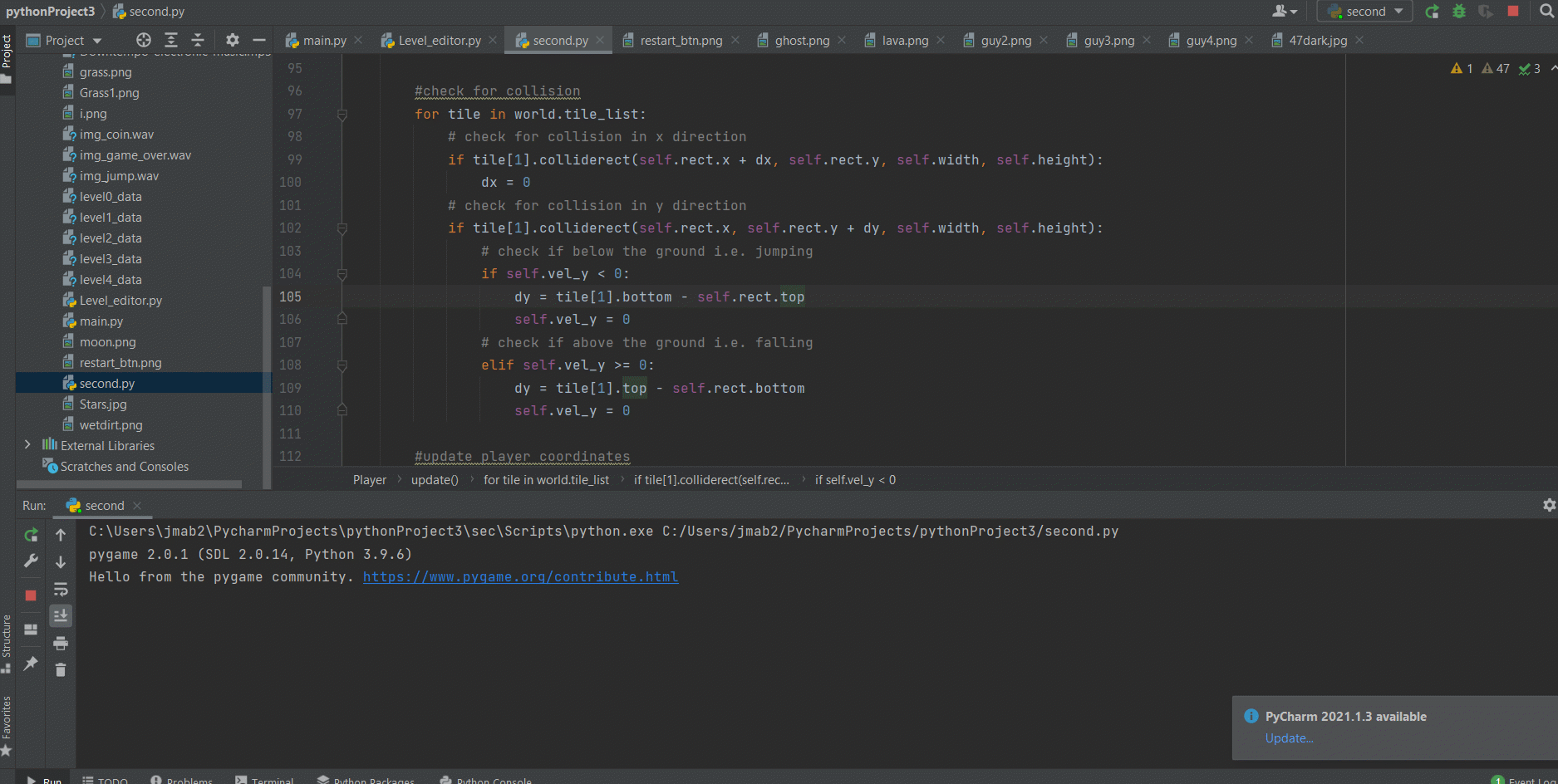
Task: Select wetdirt.png in Project tree
Action: (x=111, y=425)
